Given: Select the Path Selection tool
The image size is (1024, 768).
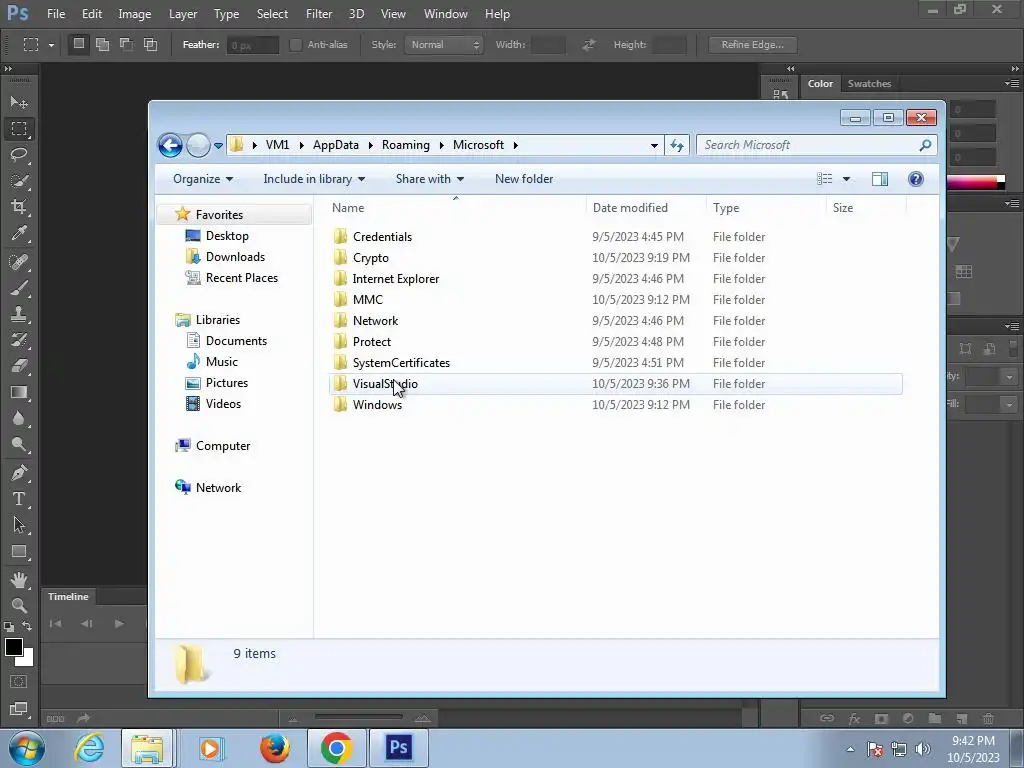Looking at the screenshot, I should [19, 525].
